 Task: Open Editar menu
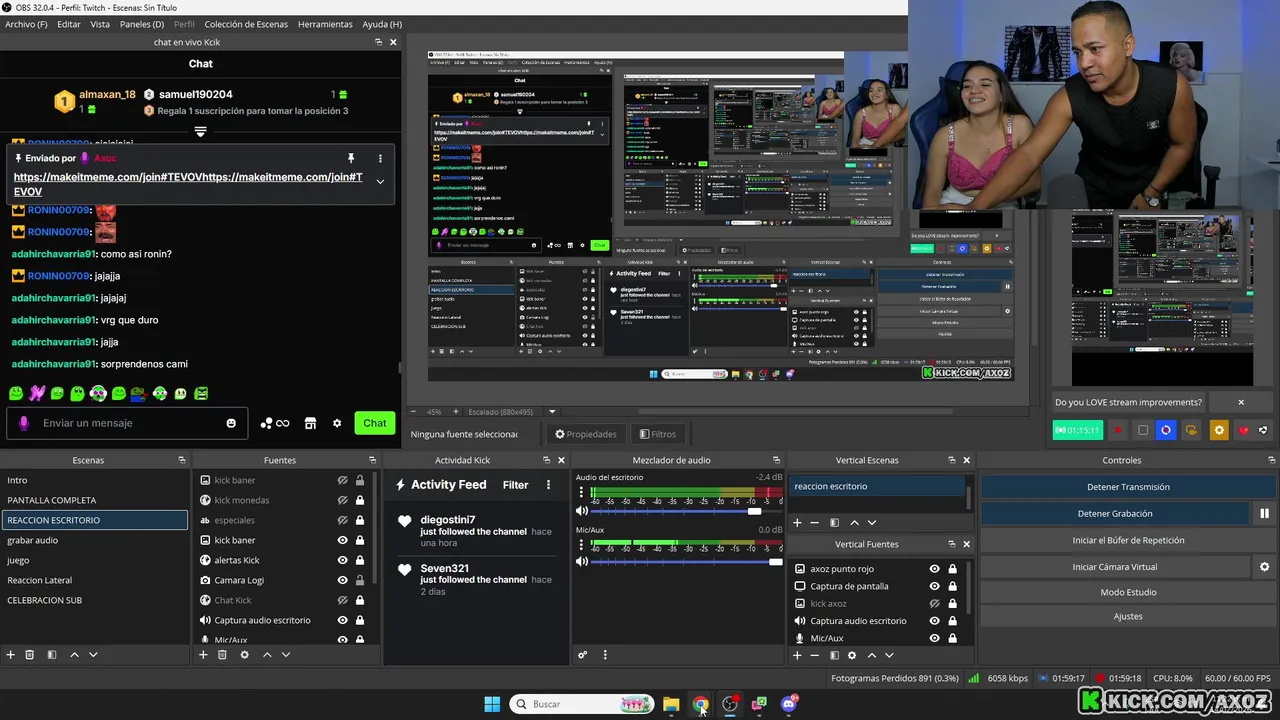69,24
